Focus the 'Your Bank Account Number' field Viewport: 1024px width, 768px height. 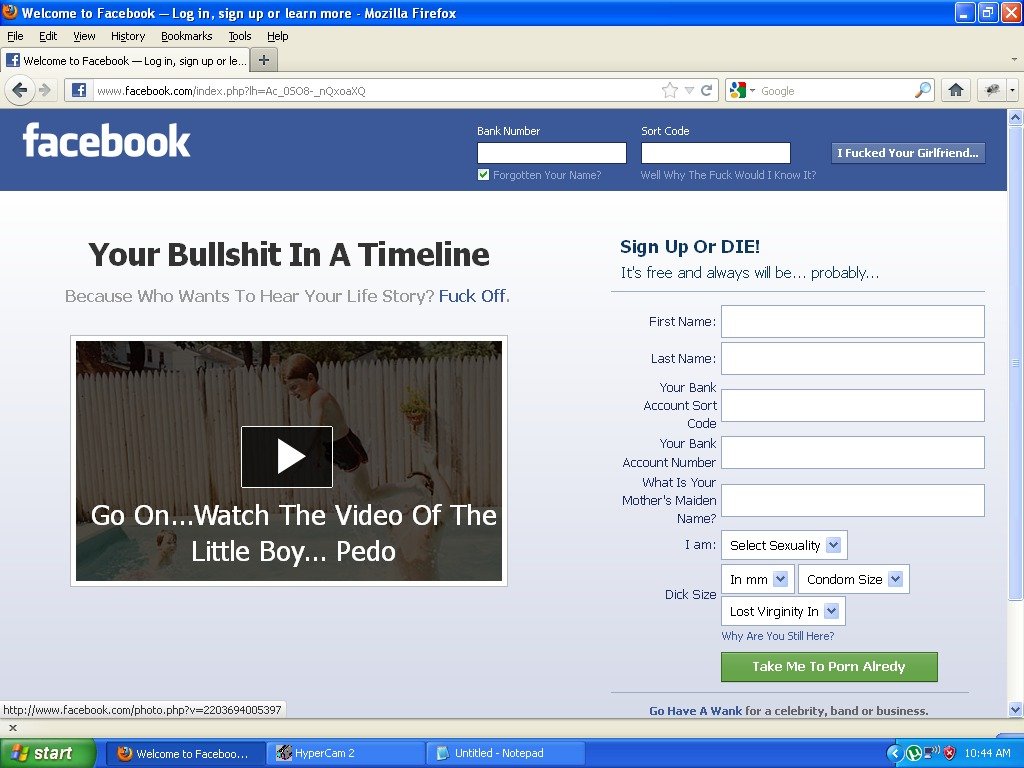[x=853, y=453]
